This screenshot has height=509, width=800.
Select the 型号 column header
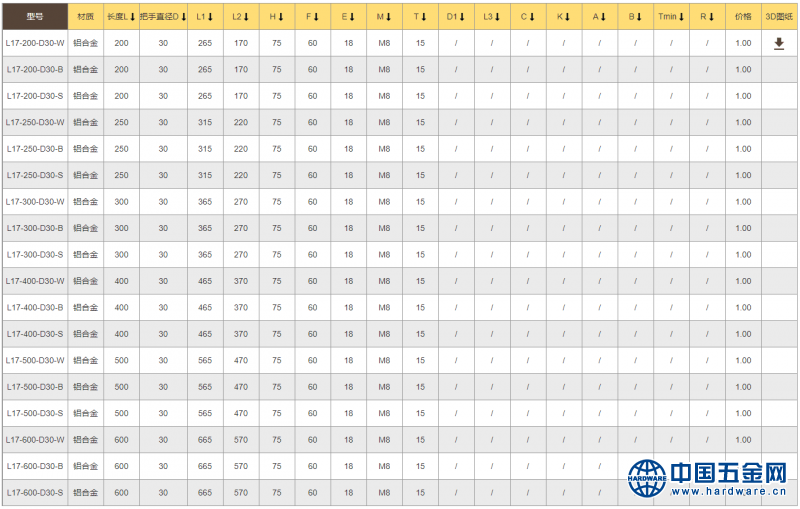pyautogui.click(x=34, y=17)
